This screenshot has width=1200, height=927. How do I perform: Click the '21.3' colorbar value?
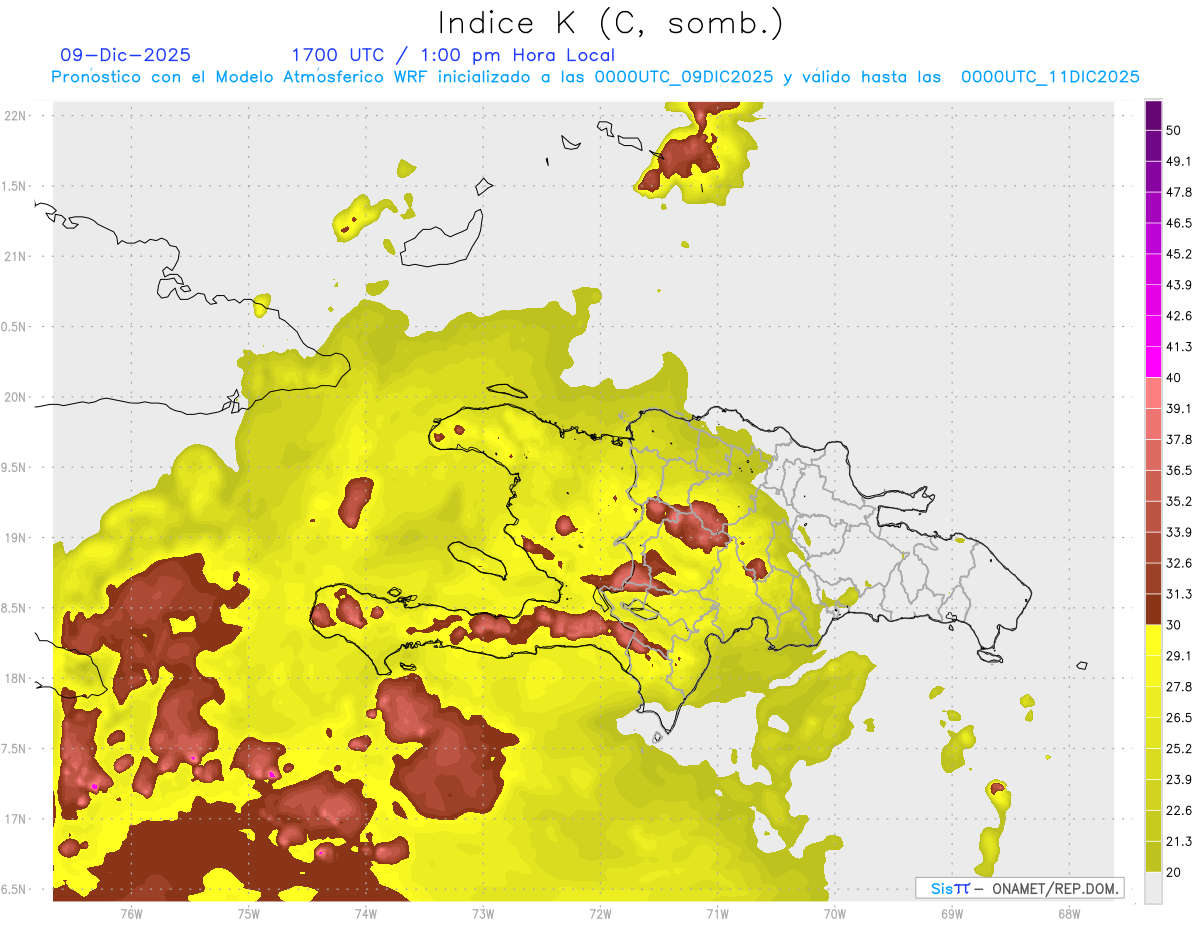(1178, 841)
